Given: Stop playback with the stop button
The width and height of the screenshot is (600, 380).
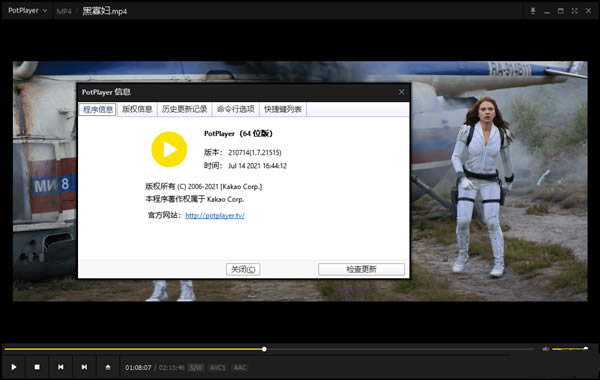Looking at the screenshot, I should coord(37,367).
